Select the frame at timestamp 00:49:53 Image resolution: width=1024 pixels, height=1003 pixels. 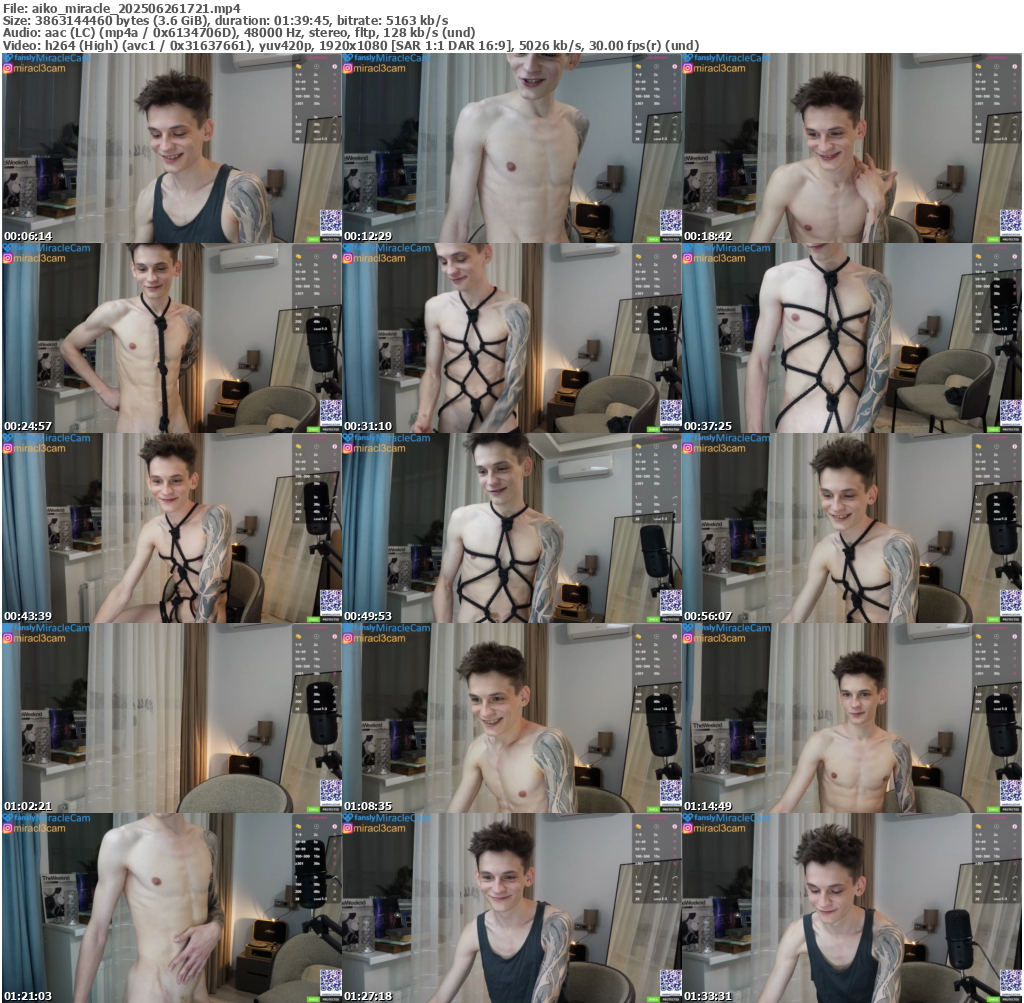[x=512, y=527]
